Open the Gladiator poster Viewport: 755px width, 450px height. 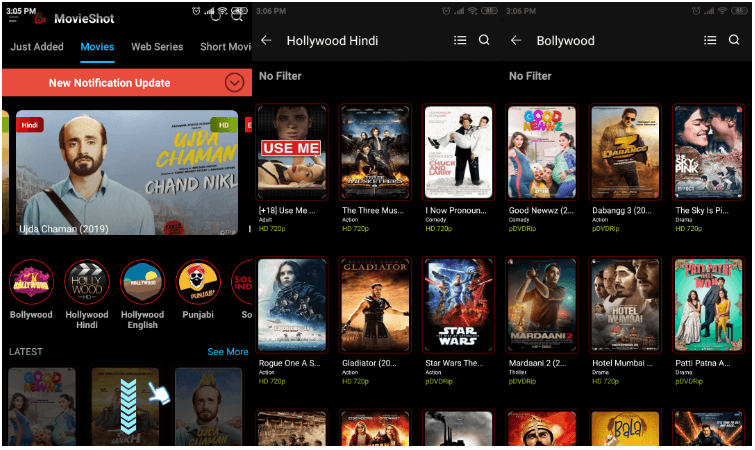click(375, 305)
